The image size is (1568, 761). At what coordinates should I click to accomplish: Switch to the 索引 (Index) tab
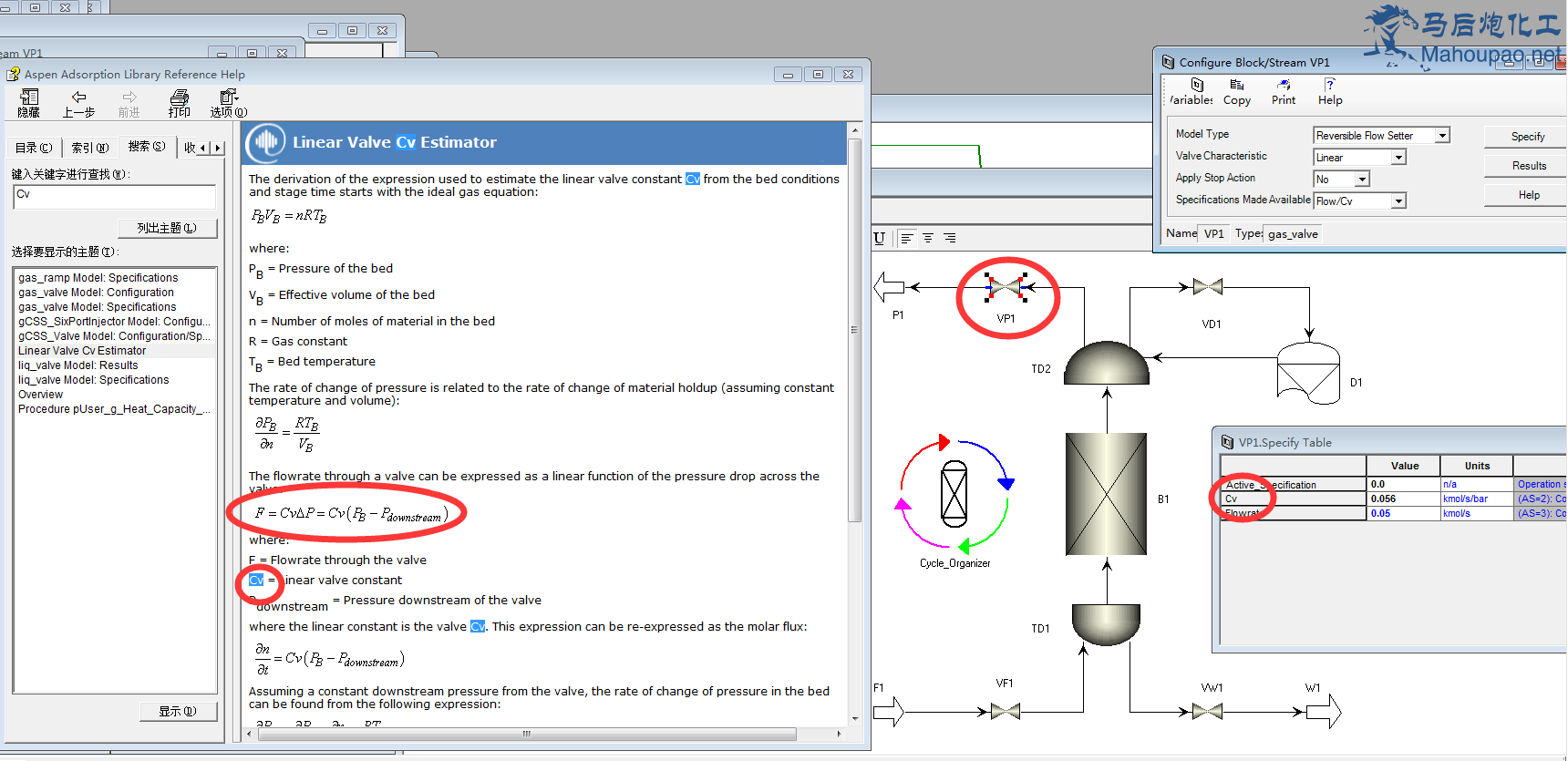tap(89, 148)
